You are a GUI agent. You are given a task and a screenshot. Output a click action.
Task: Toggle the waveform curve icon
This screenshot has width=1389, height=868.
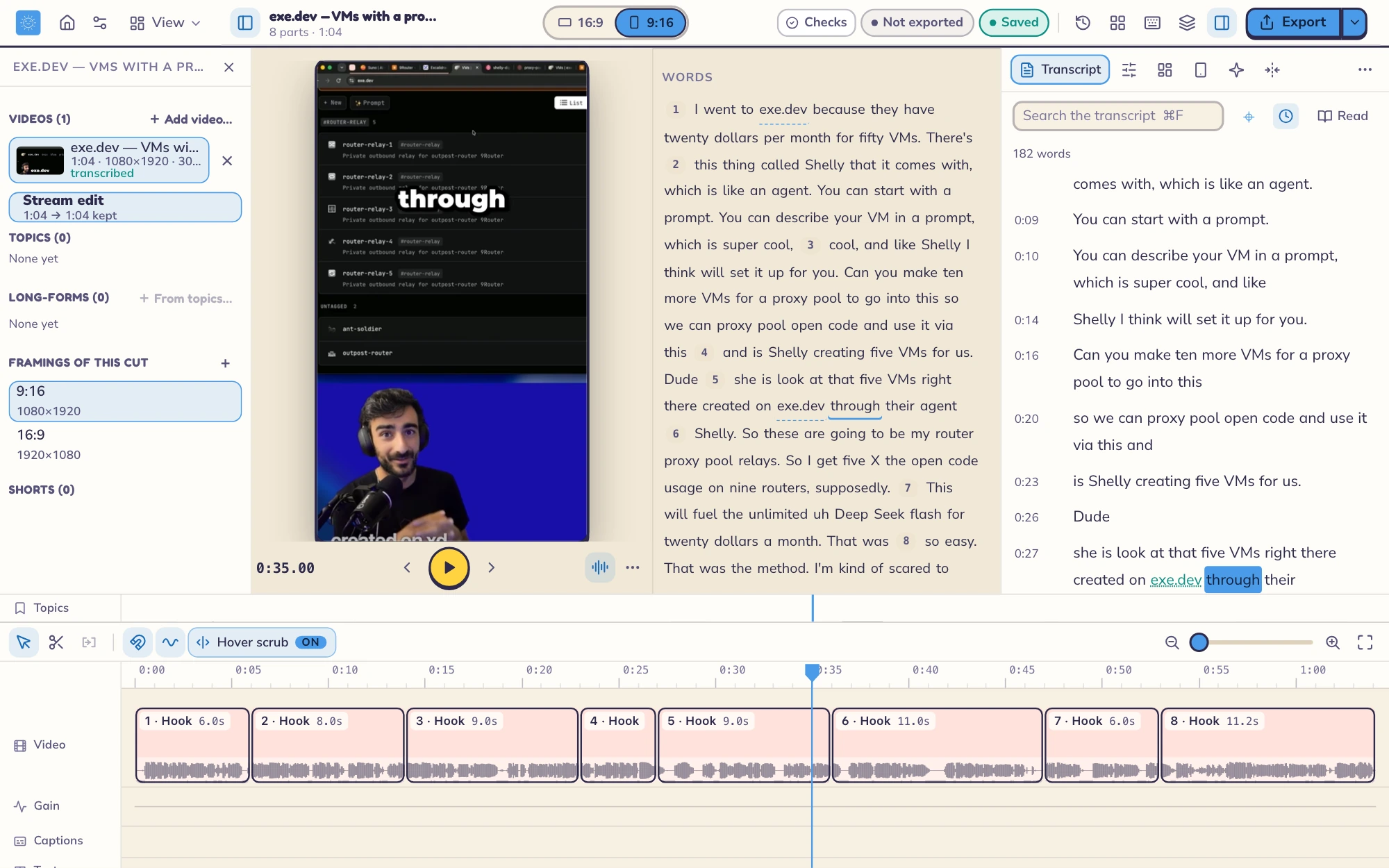pyautogui.click(x=170, y=642)
